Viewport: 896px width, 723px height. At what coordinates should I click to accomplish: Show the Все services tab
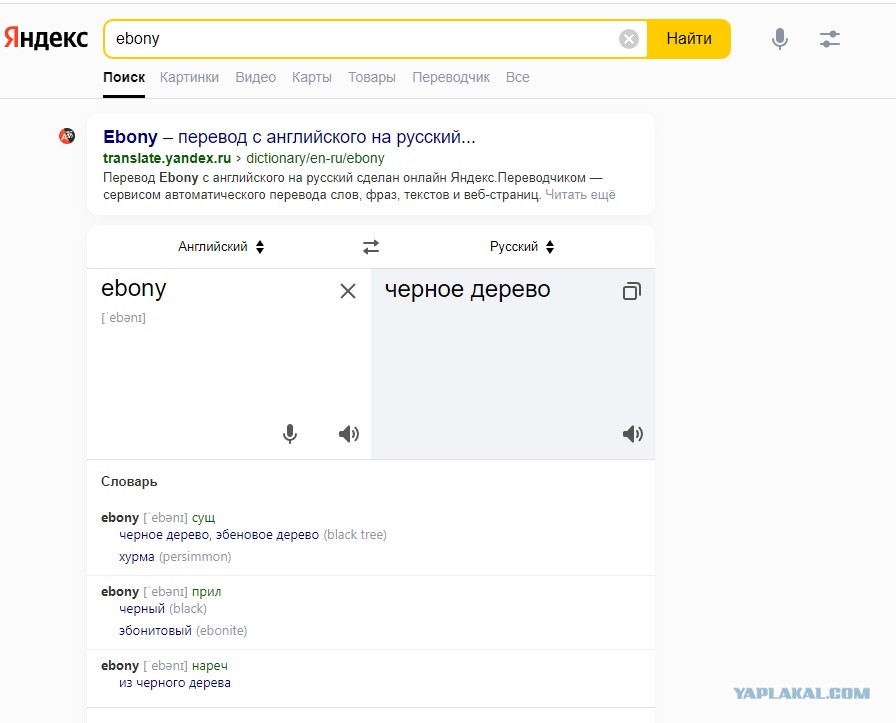[518, 77]
